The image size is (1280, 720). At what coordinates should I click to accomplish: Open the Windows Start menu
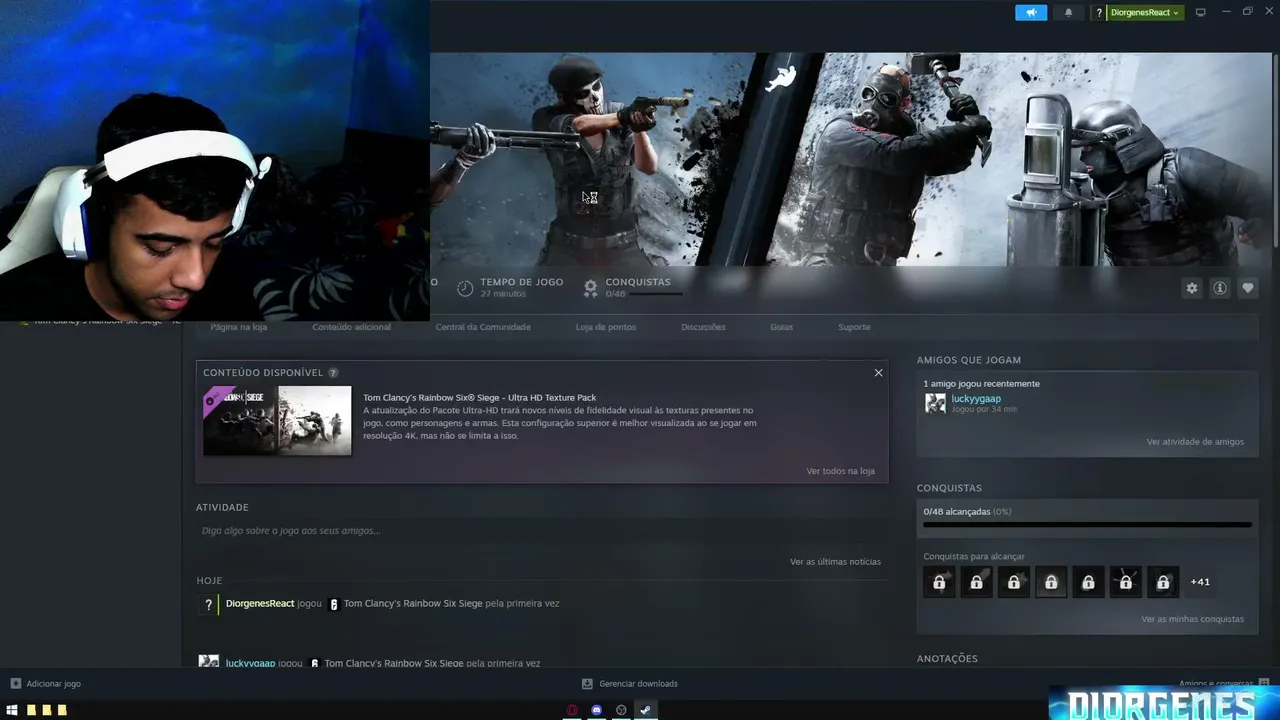click(x=13, y=710)
